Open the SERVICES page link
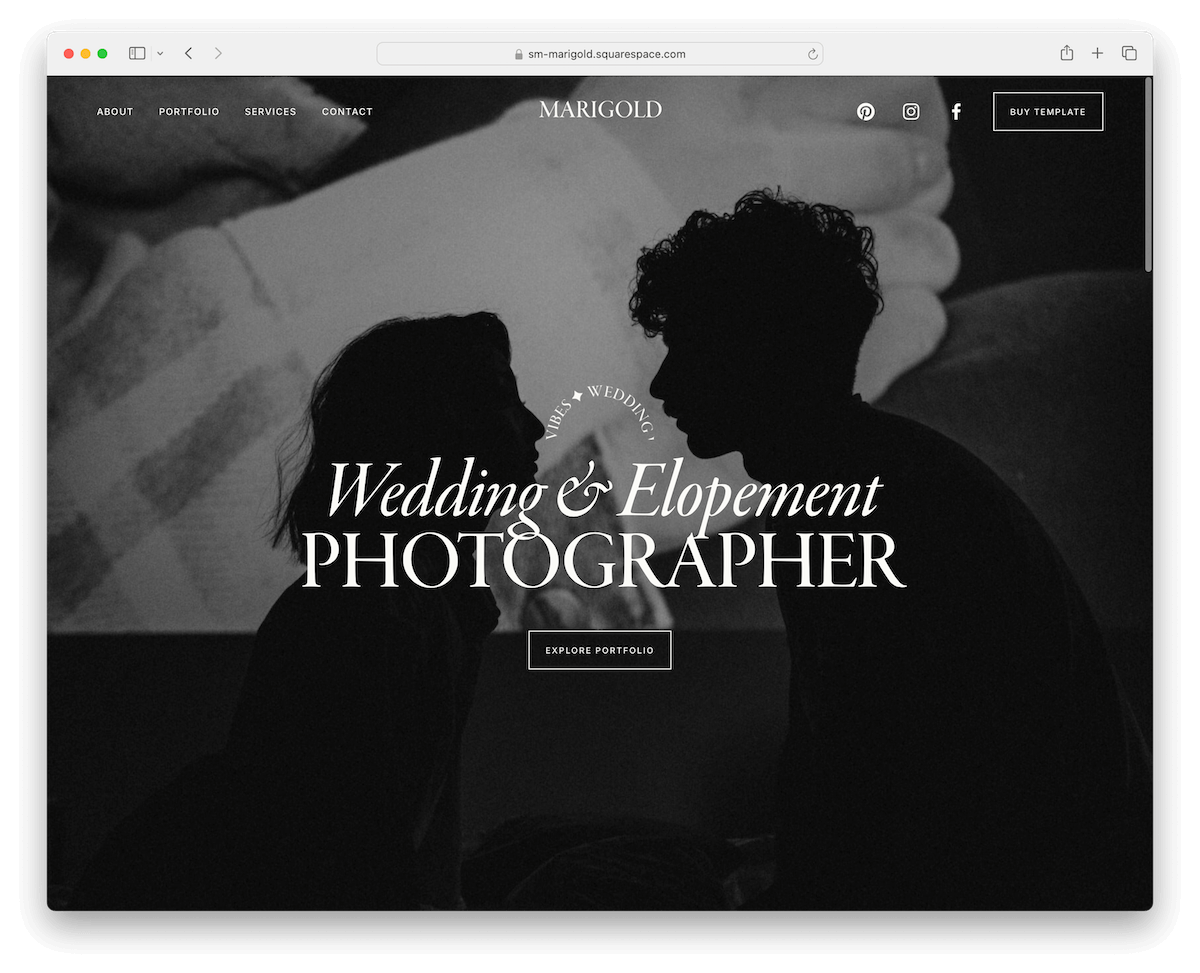Screen dimensions: 1200x973 click(270, 111)
